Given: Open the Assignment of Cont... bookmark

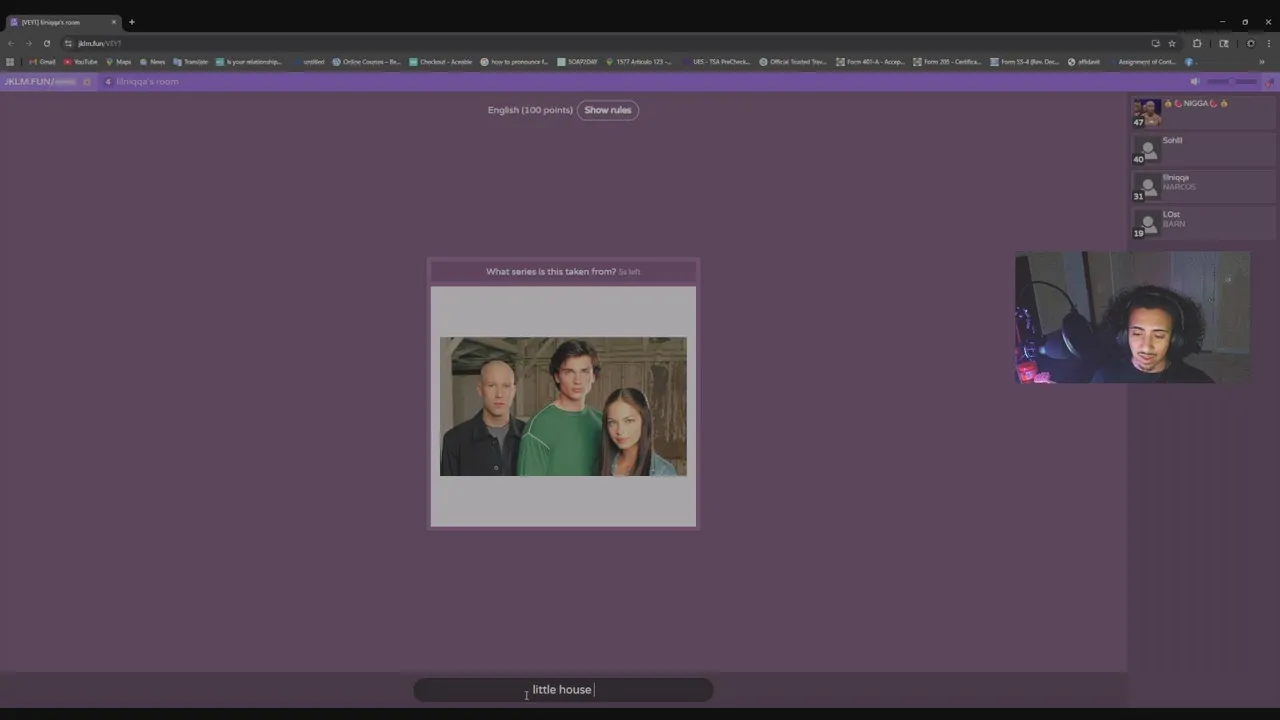Looking at the screenshot, I should click(1142, 62).
